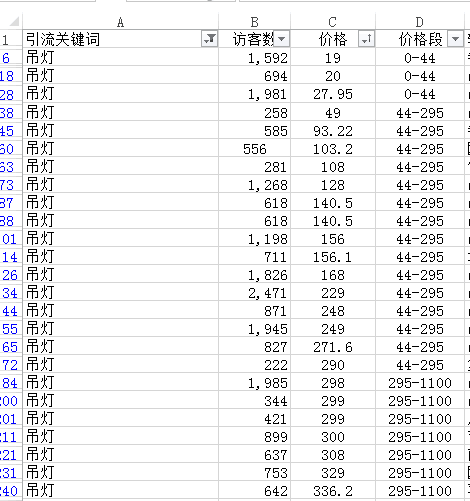Open filter dropdown for 价格段 column
Screen dimensions: 470x501
pos(455,39)
